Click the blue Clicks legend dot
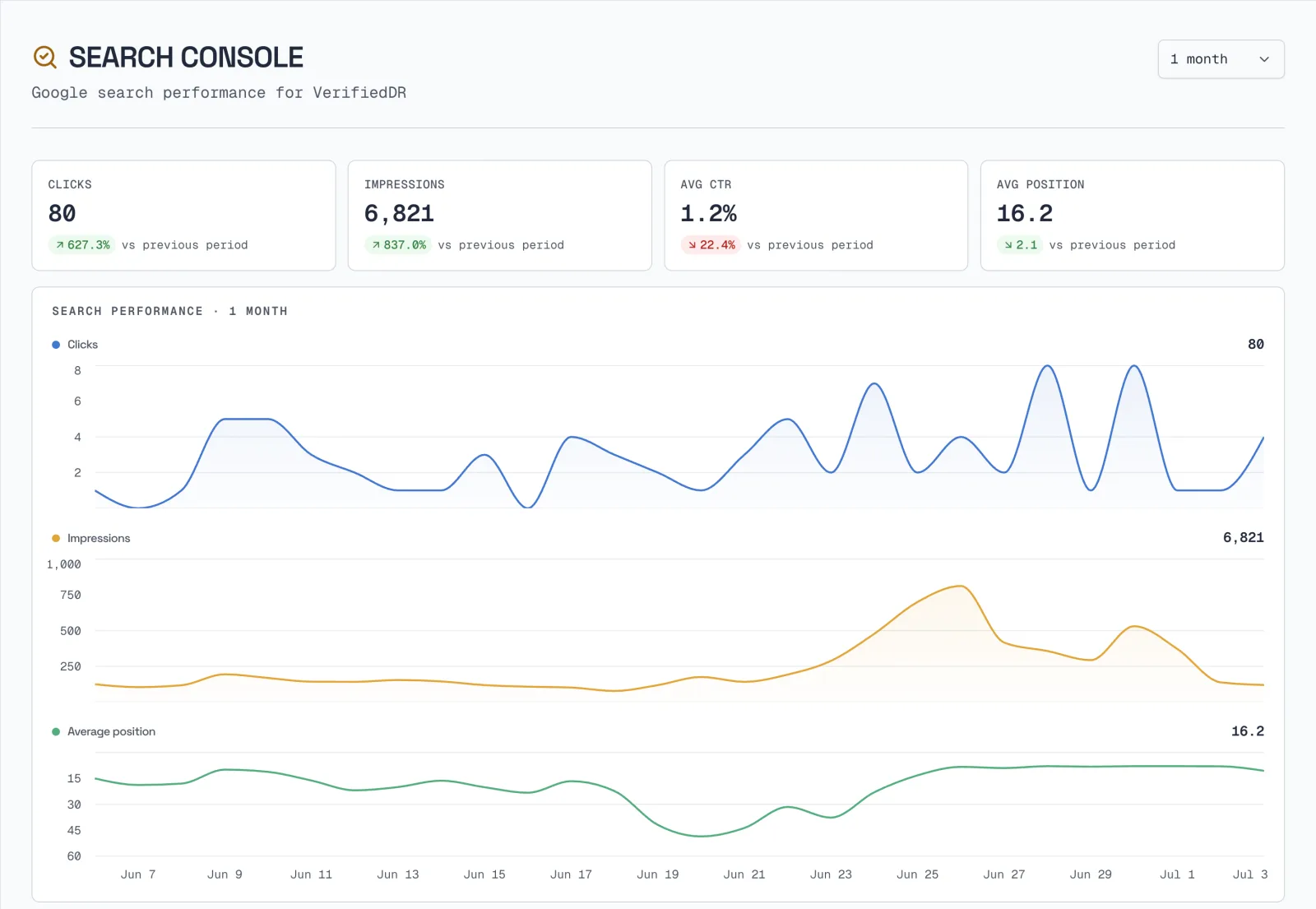 point(56,345)
